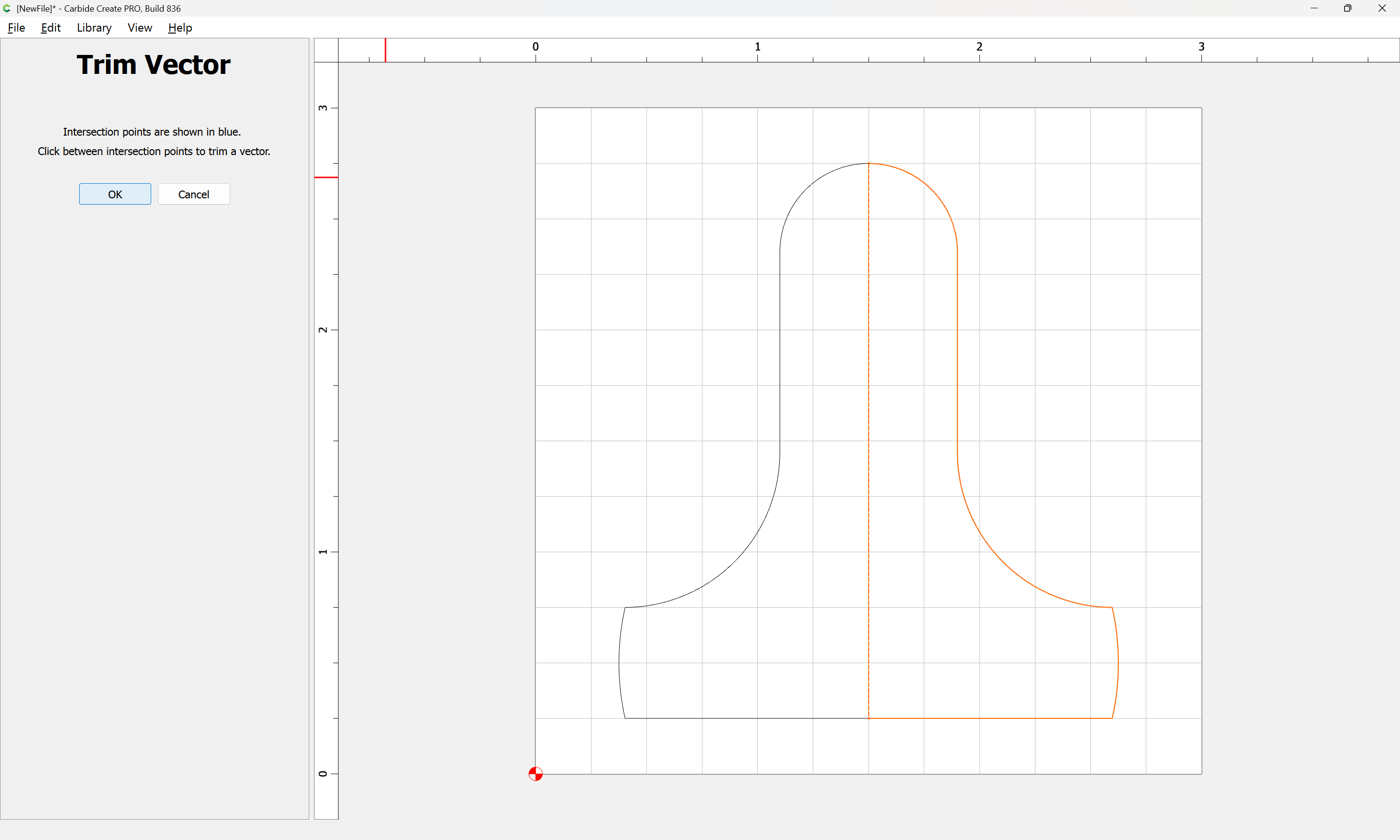Image resolution: width=1400 pixels, height=840 pixels.
Task: Click the Carbide Create title bar icon
Action: [x=7, y=8]
